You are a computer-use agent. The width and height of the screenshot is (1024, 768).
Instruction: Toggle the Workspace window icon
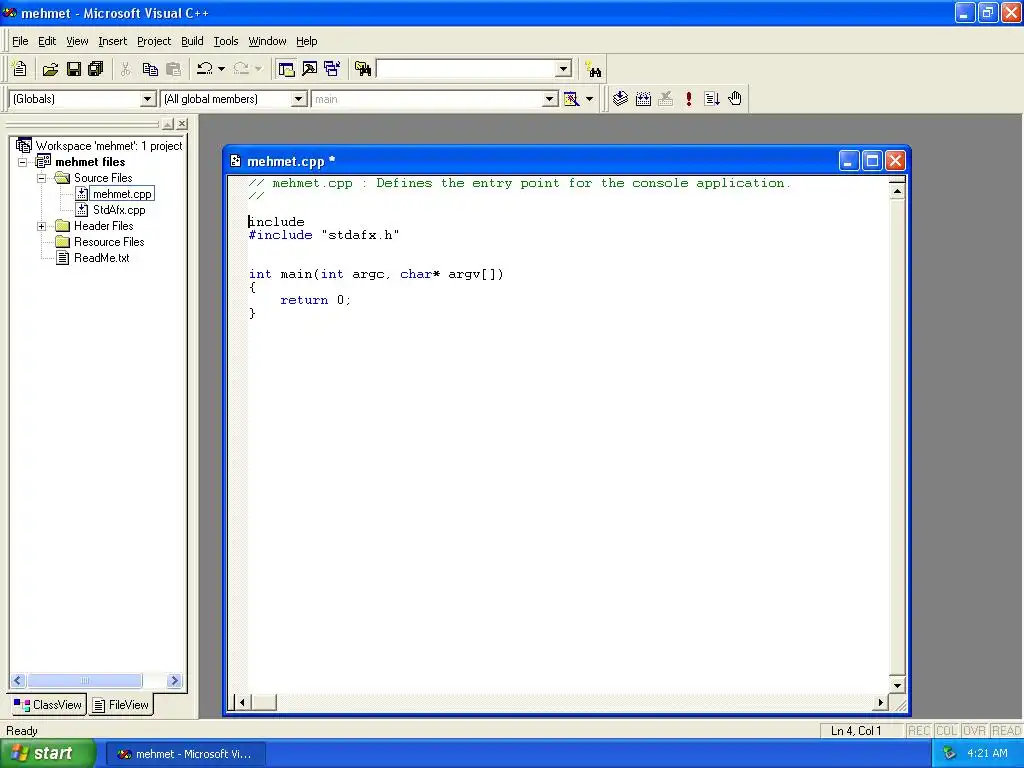click(x=286, y=69)
